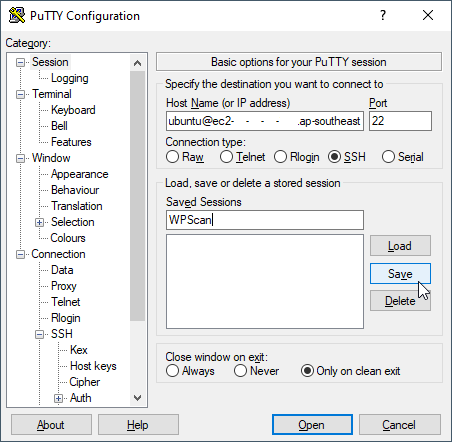Expand the Selection tree node
This screenshot has width=452, height=442.
coord(39,222)
